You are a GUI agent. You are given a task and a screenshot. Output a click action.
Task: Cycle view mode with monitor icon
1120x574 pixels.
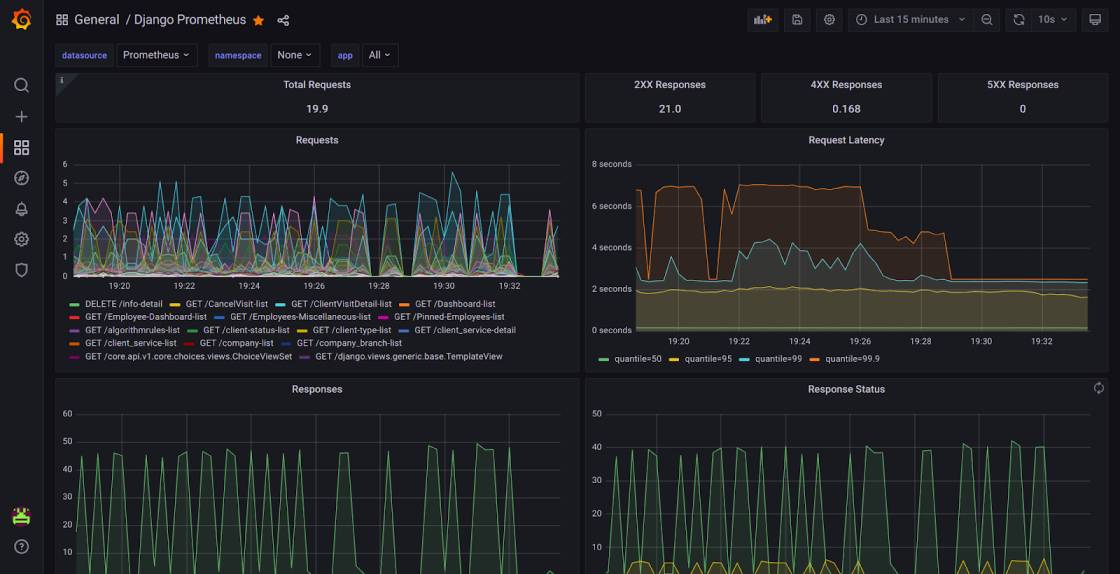(x=1095, y=20)
